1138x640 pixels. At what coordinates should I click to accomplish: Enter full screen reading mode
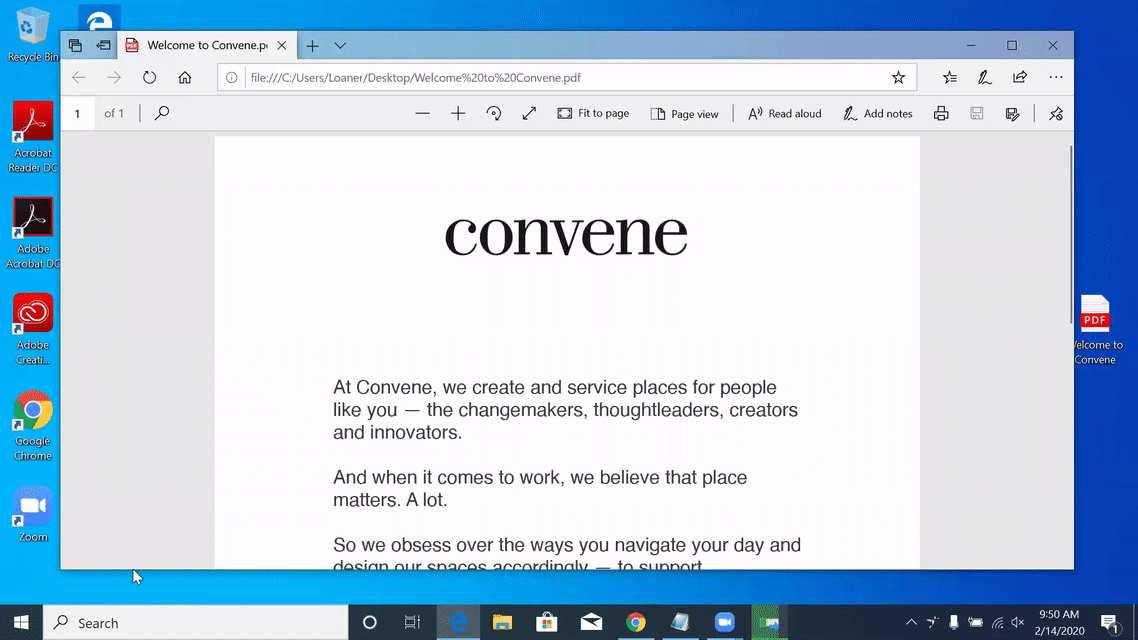point(529,113)
